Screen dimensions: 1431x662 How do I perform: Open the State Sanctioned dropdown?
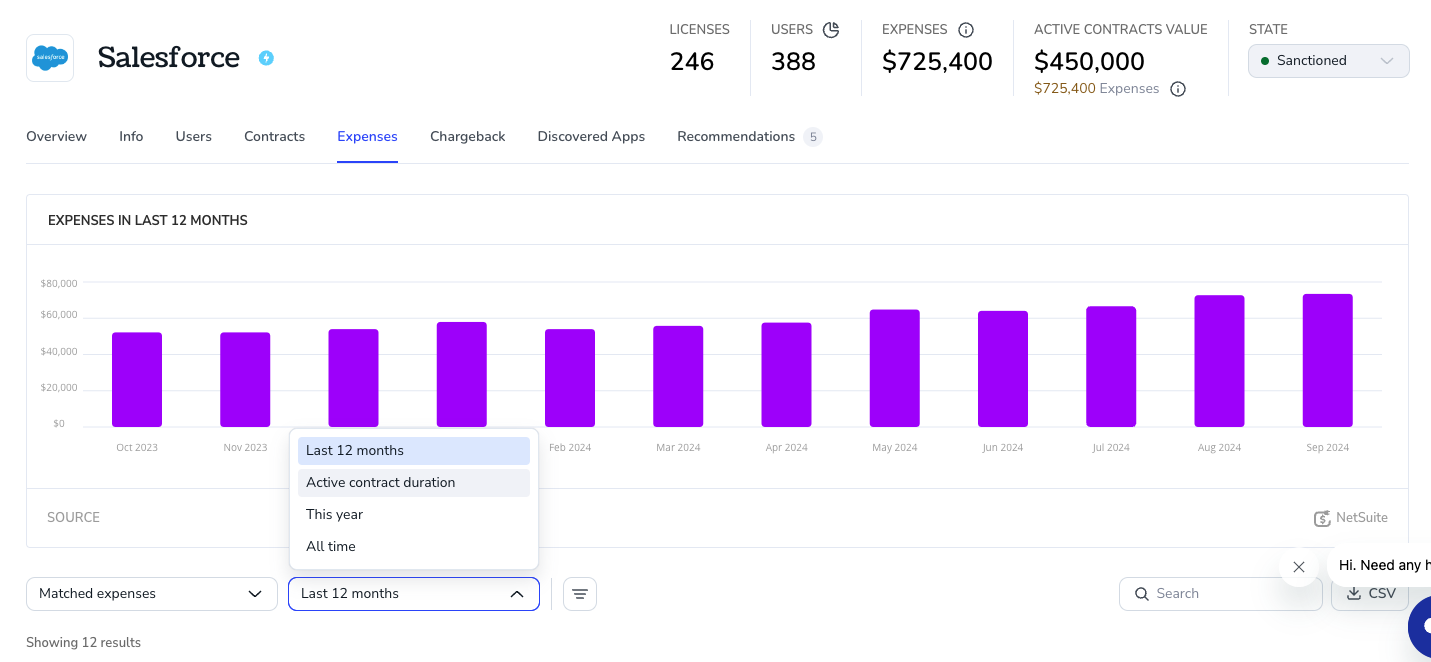(x=1329, y=61)
